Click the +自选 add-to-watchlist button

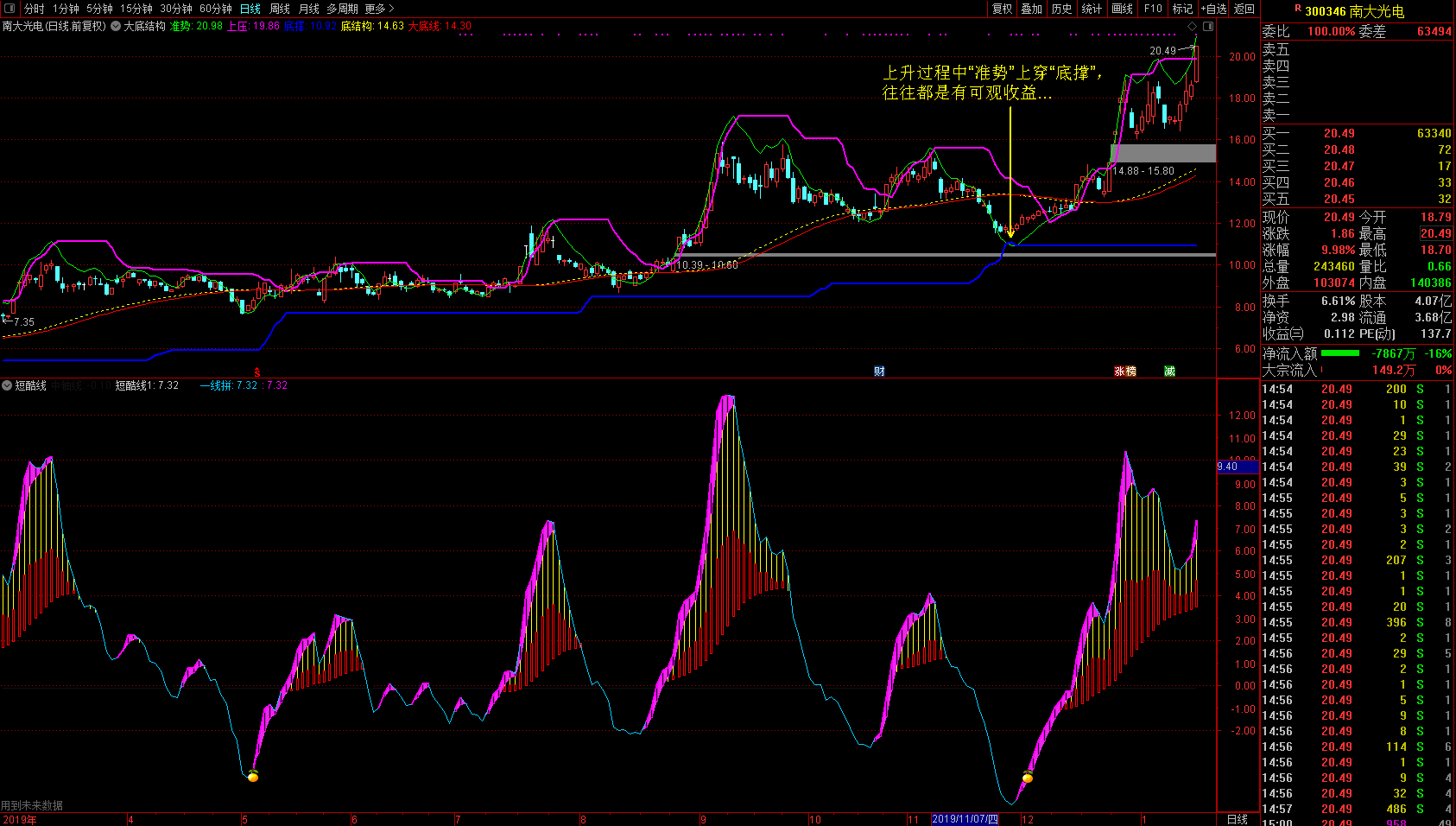[x=1213, y=9]
